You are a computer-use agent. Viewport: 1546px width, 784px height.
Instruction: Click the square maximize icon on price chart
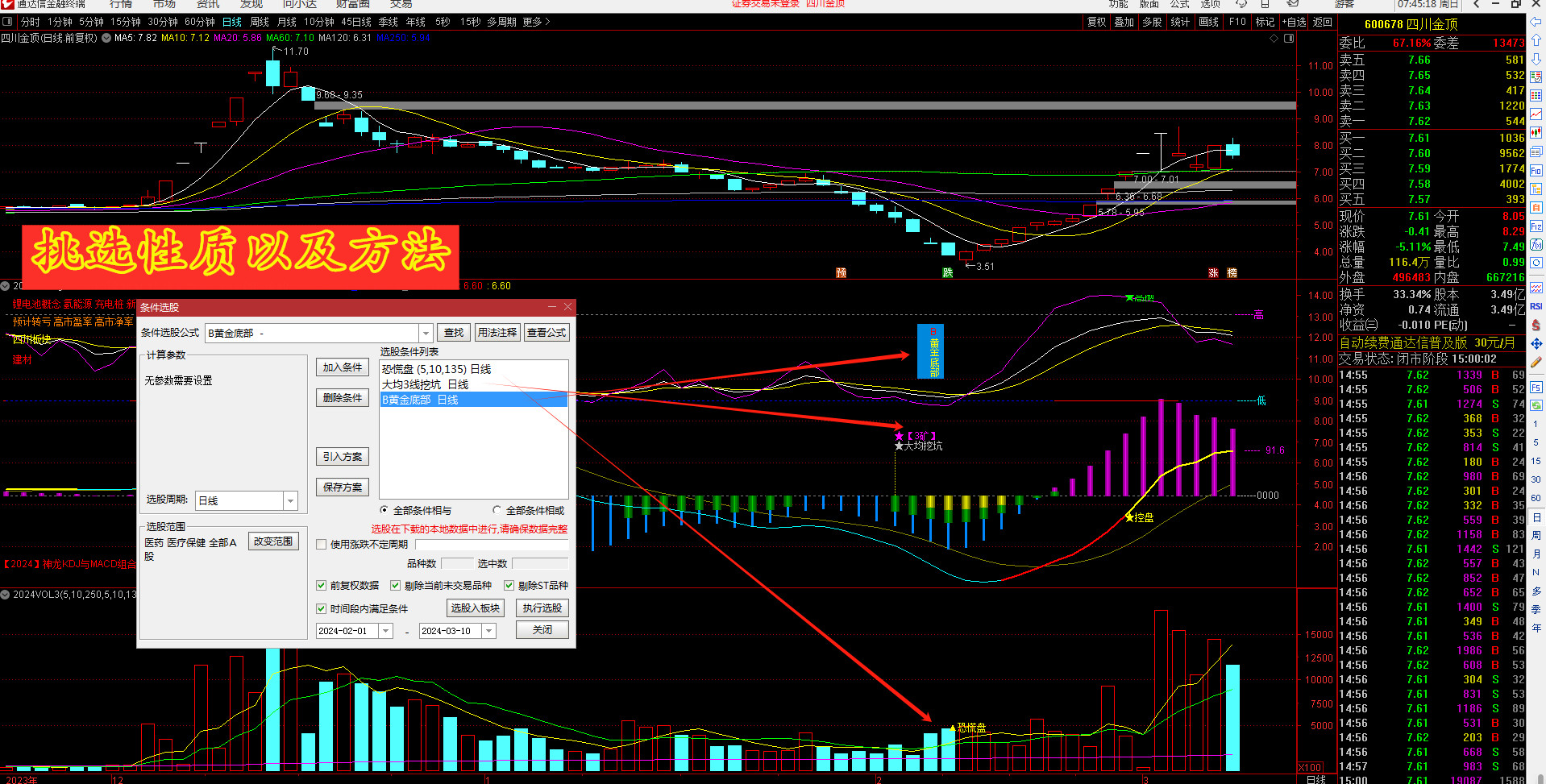point(1289,38)
